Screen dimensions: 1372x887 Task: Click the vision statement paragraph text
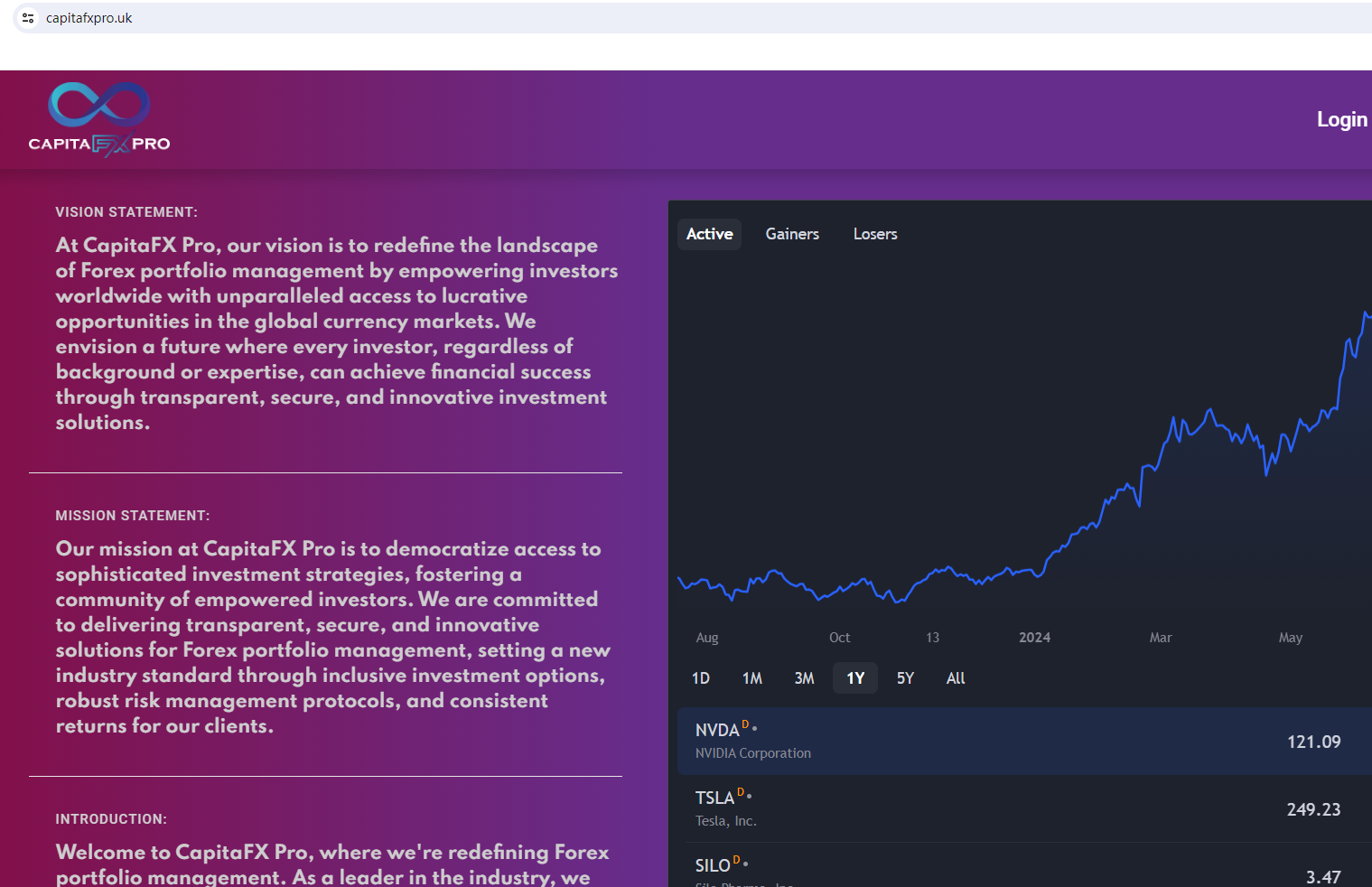(337, 333)
